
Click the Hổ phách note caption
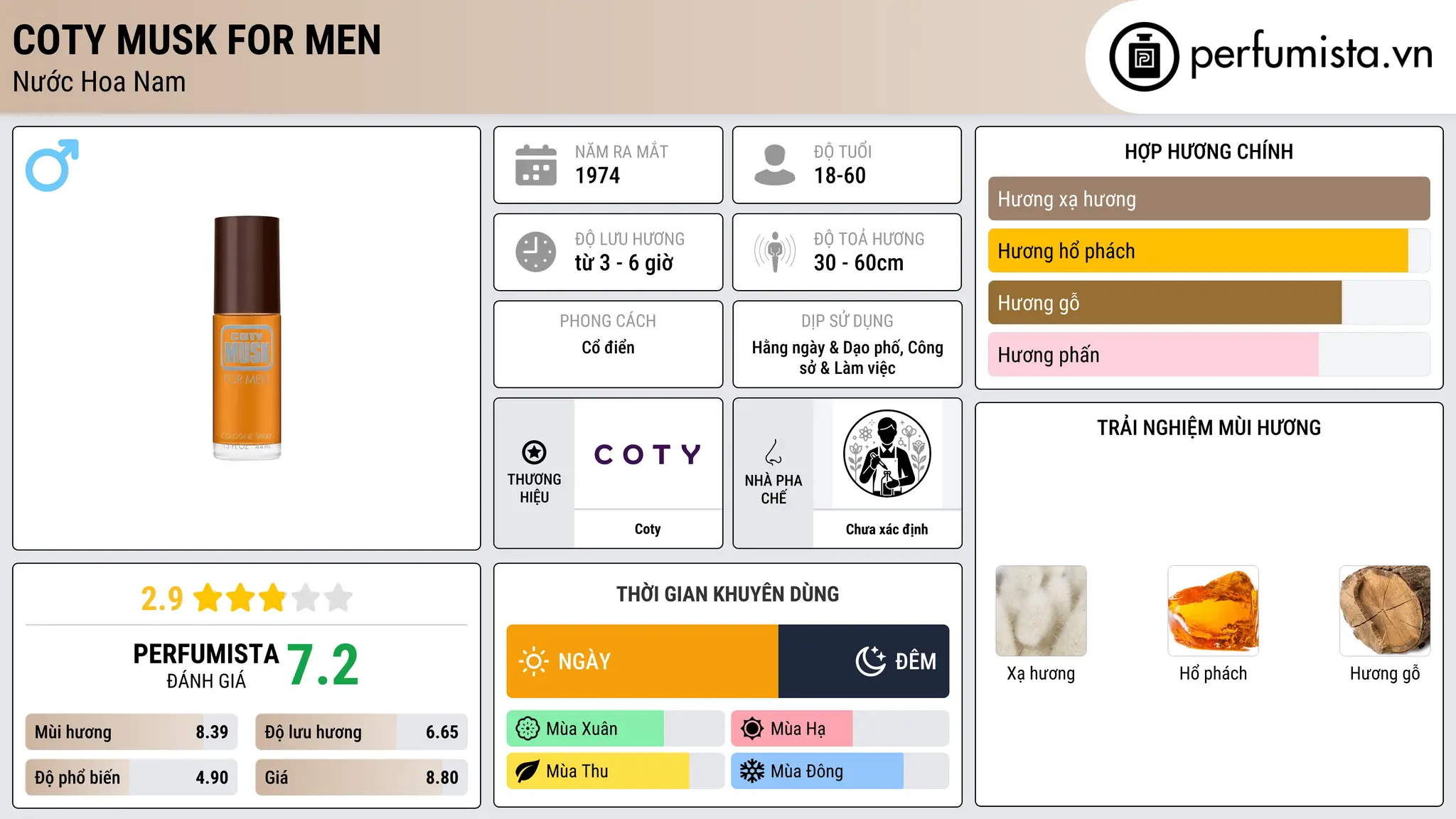pos(1213,674)
